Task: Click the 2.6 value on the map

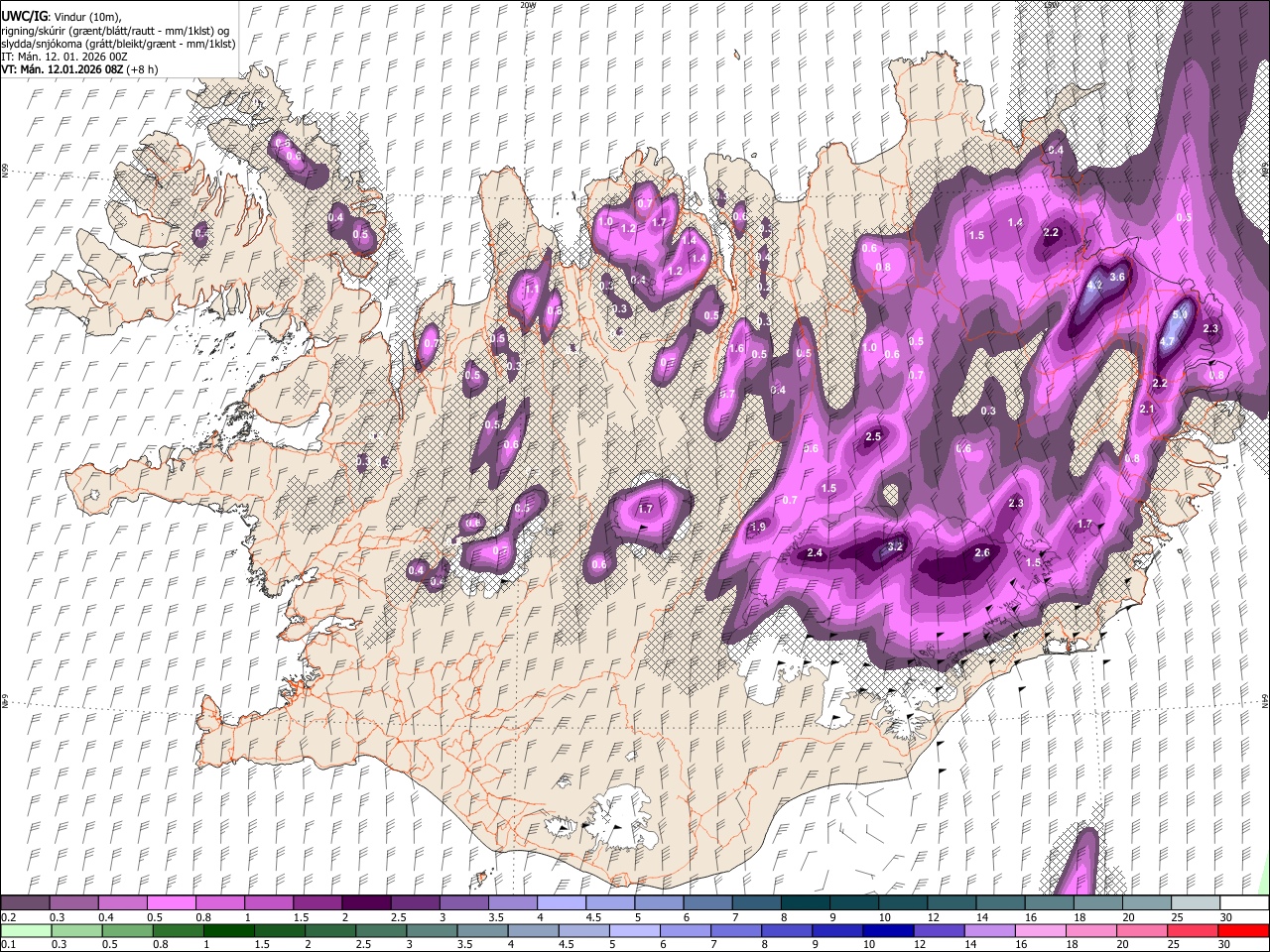Action: pyautogui.click(x=982, y=552)
